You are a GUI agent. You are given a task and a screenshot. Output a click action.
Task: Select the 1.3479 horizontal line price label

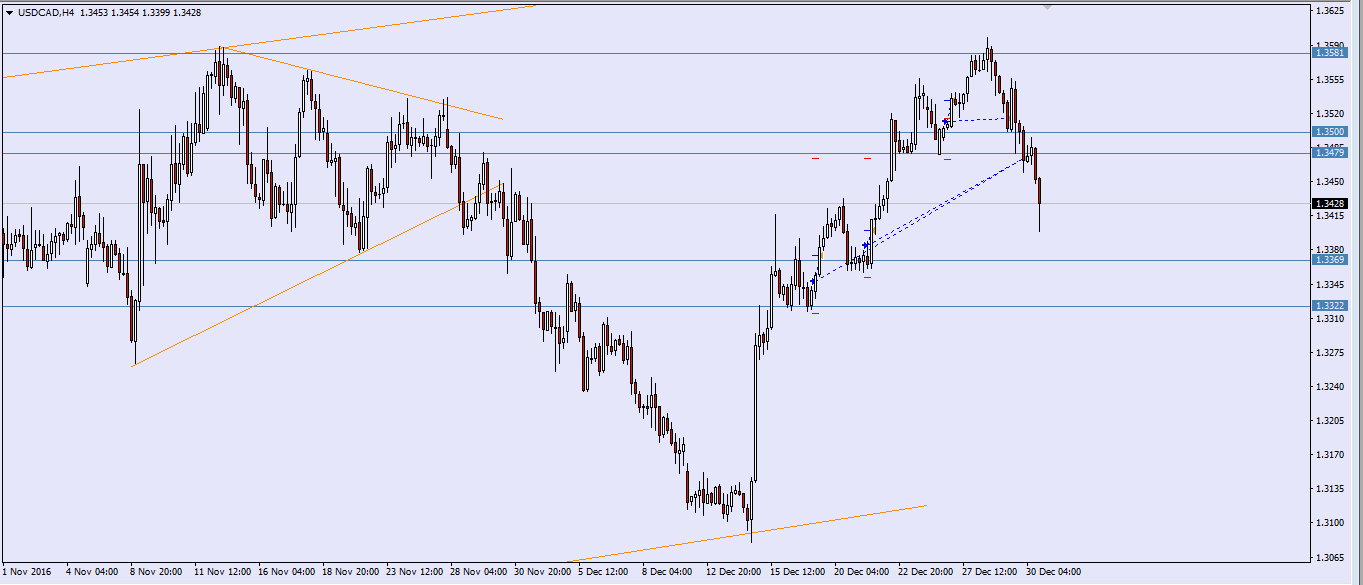coord(1330,153)
